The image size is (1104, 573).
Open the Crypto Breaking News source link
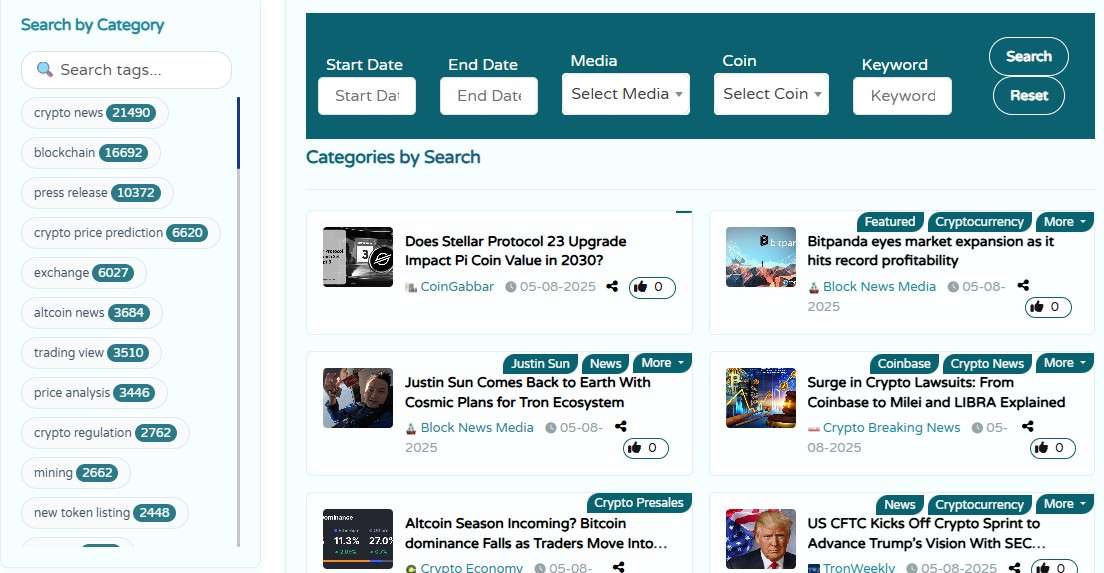tap(891, 427)
